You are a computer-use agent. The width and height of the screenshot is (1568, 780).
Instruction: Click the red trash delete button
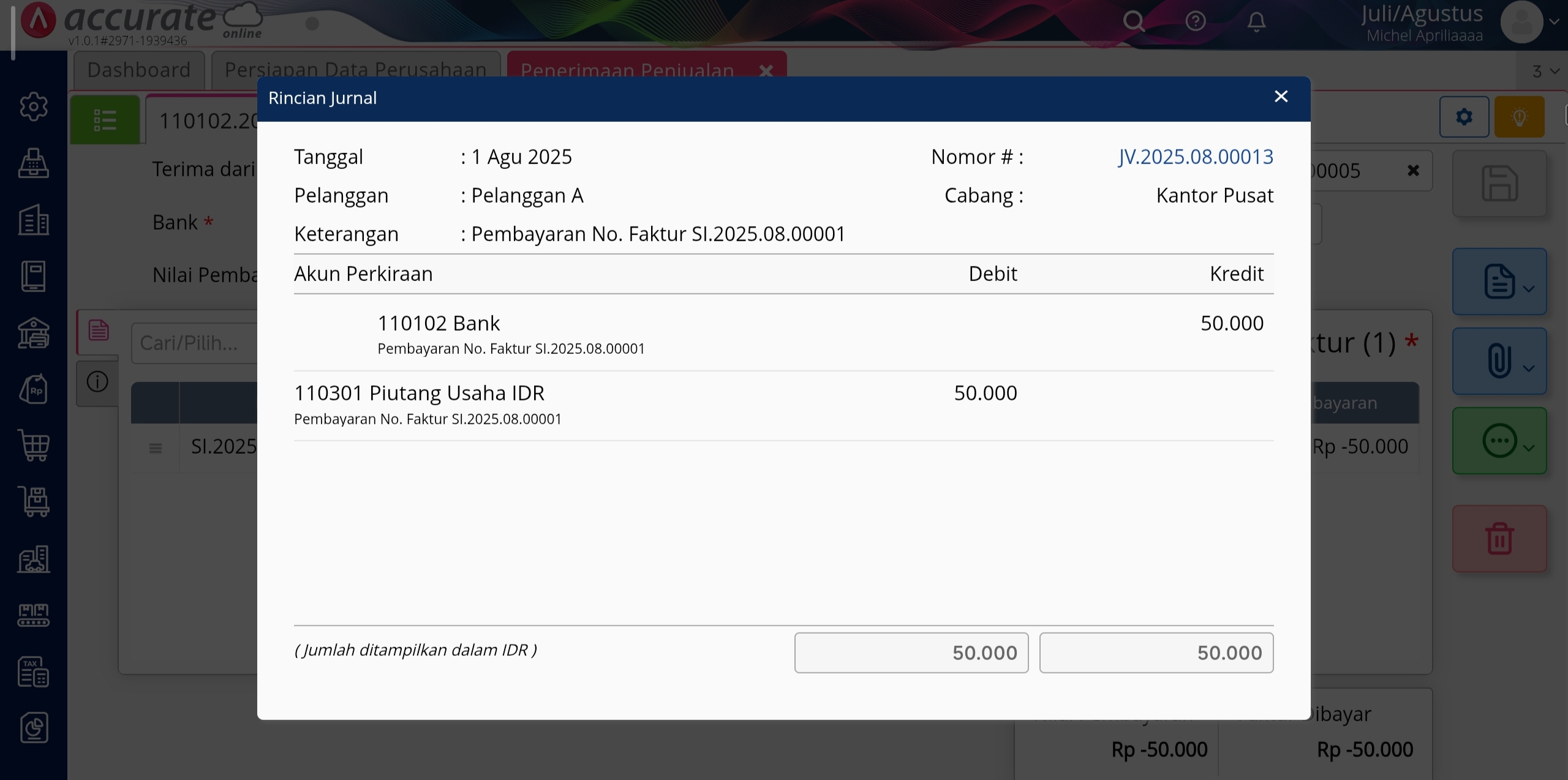coord(1499,539)
